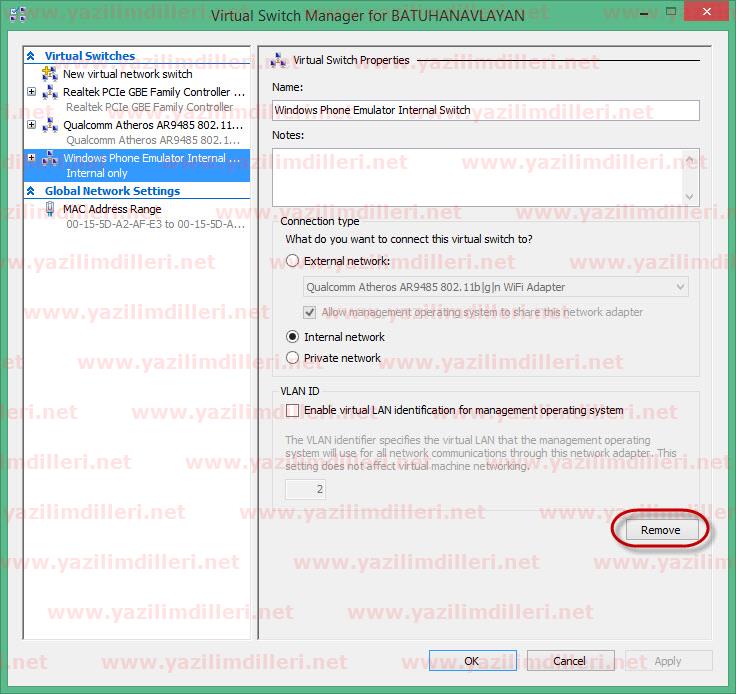Click the Cancel button
736x694 pixels.
[x=570, y=661]
